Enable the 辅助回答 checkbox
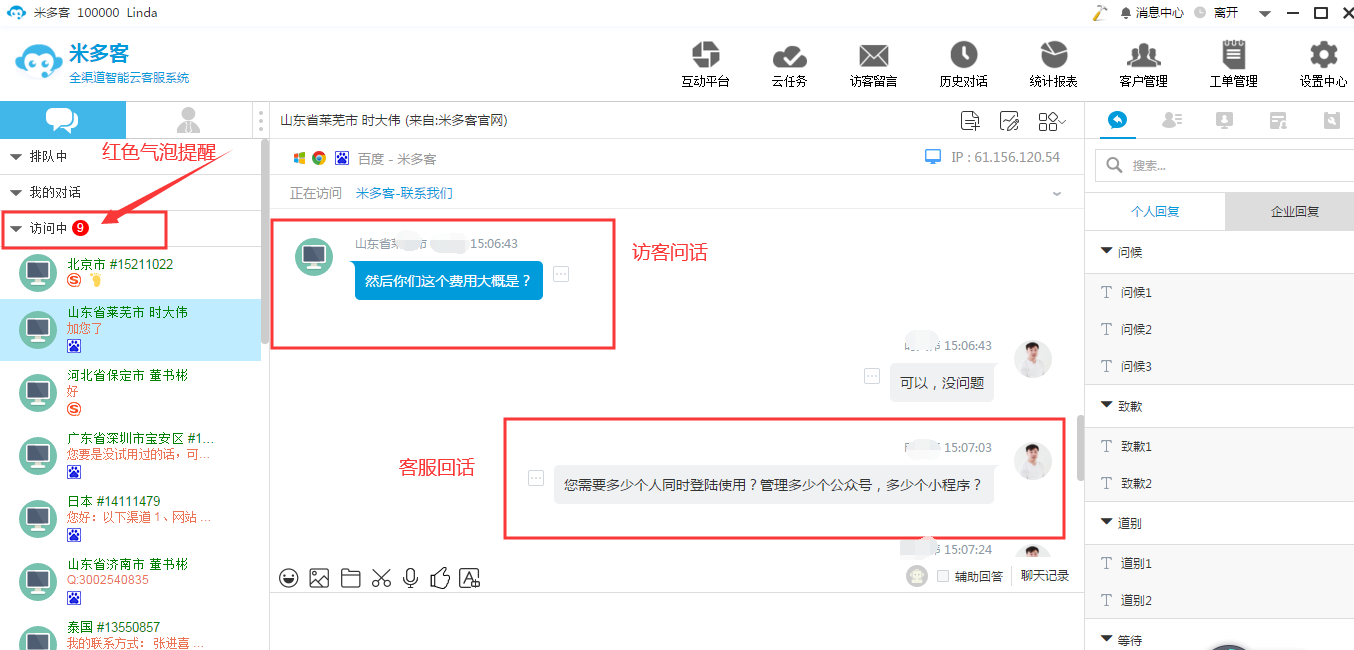 coord(942,576)
